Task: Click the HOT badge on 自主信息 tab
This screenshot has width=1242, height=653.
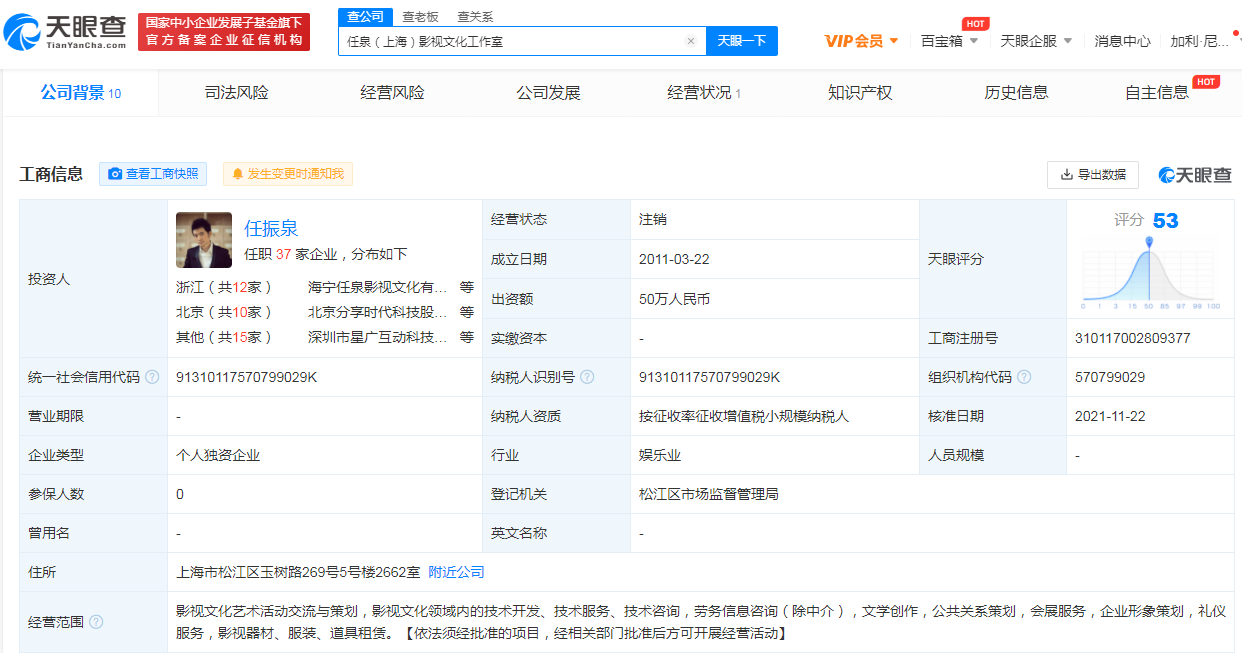Action: [x=1206, y=81]
